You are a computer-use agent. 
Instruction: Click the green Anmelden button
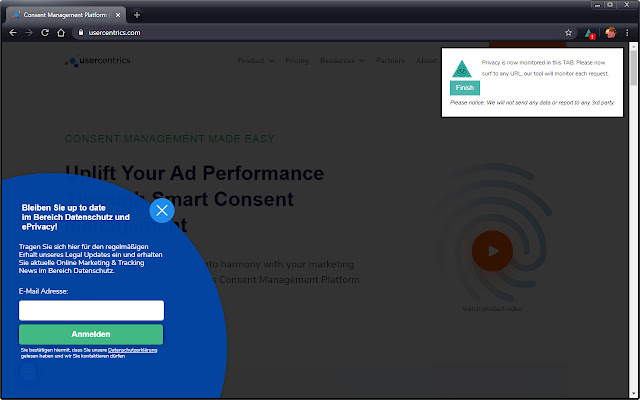click(x=91, y=334)
